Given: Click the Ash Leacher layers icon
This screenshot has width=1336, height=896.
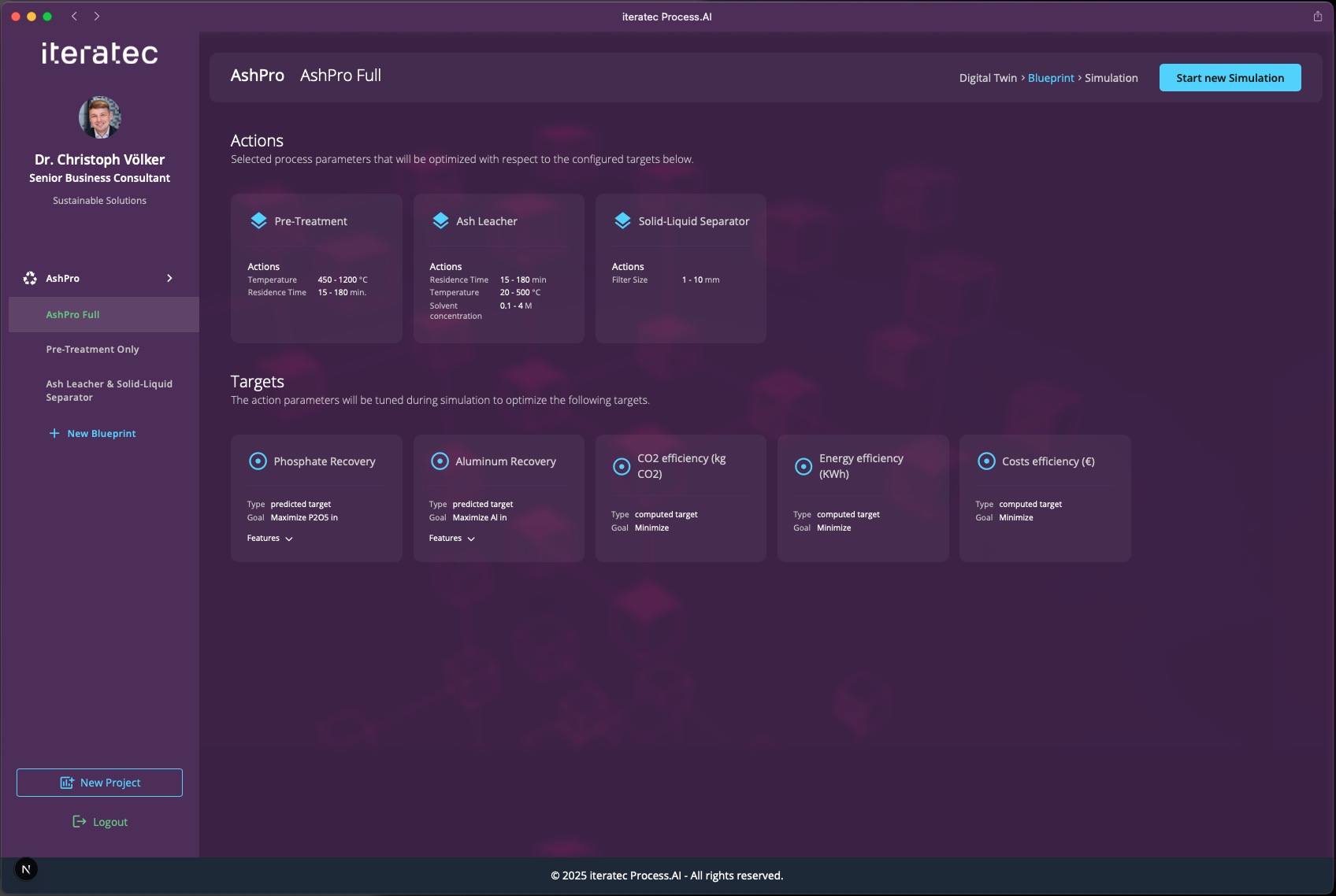Looking at the screenshot, I should [440, 221].
